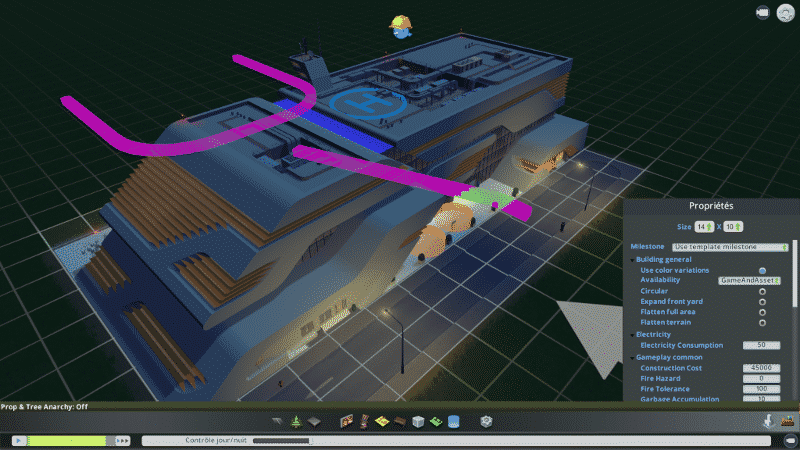The image size is (800, 450).
Task: Click the fast-forward speed arrows
Action: (123, 440)
